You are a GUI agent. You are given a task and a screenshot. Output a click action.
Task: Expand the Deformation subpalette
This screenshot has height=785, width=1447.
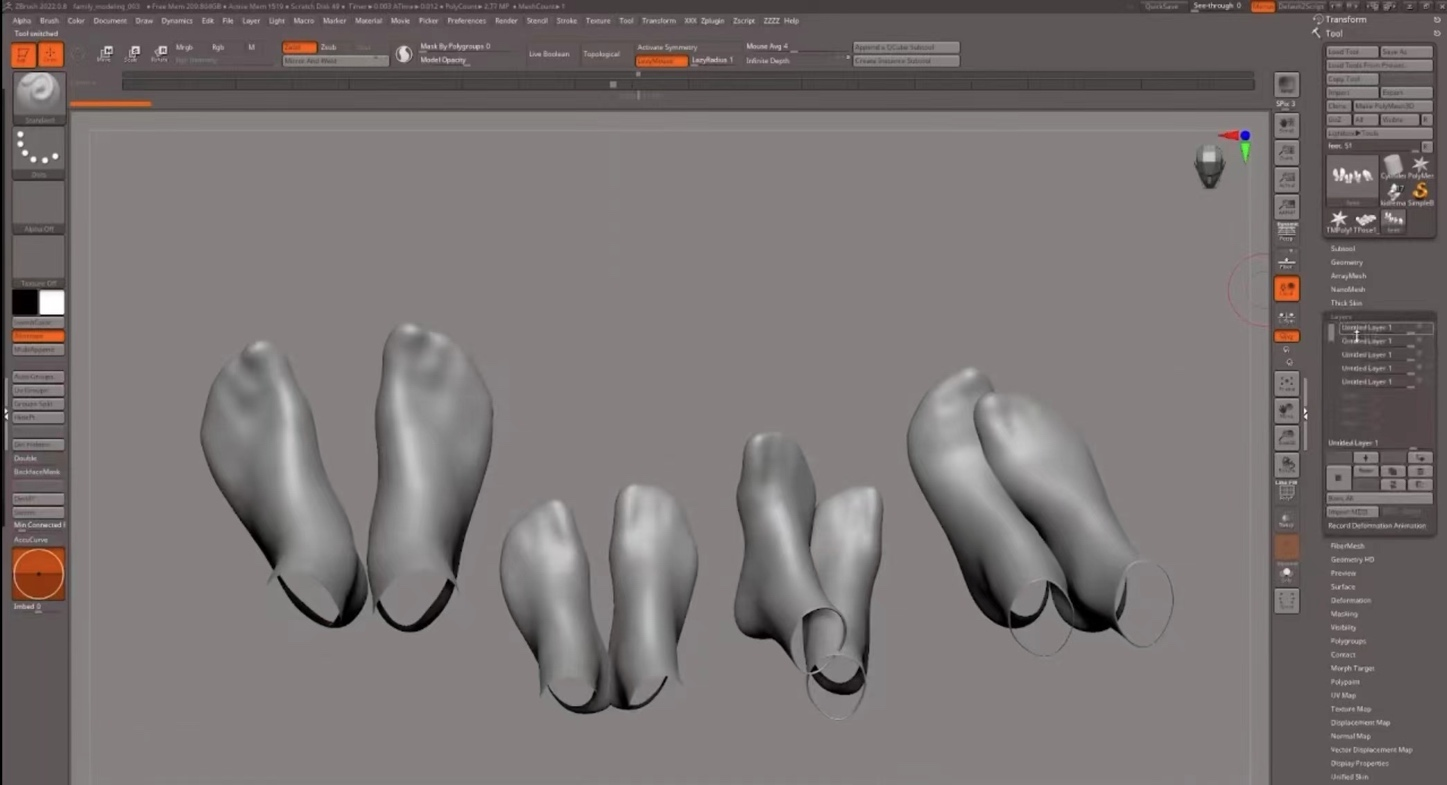[x=1350, y=600]
